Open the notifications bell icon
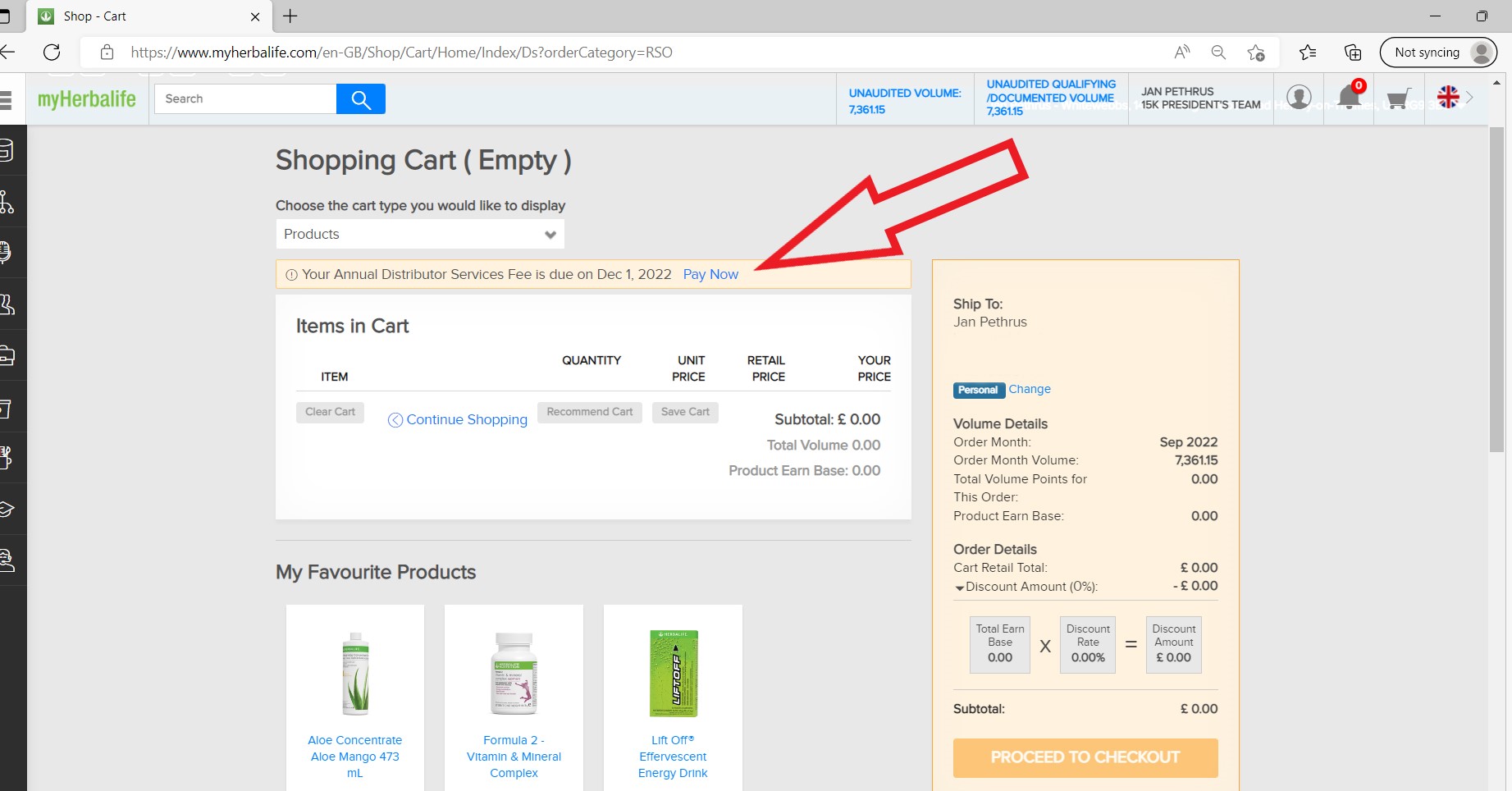The width and height of the screenshot is (1512, 791). 1349,98
